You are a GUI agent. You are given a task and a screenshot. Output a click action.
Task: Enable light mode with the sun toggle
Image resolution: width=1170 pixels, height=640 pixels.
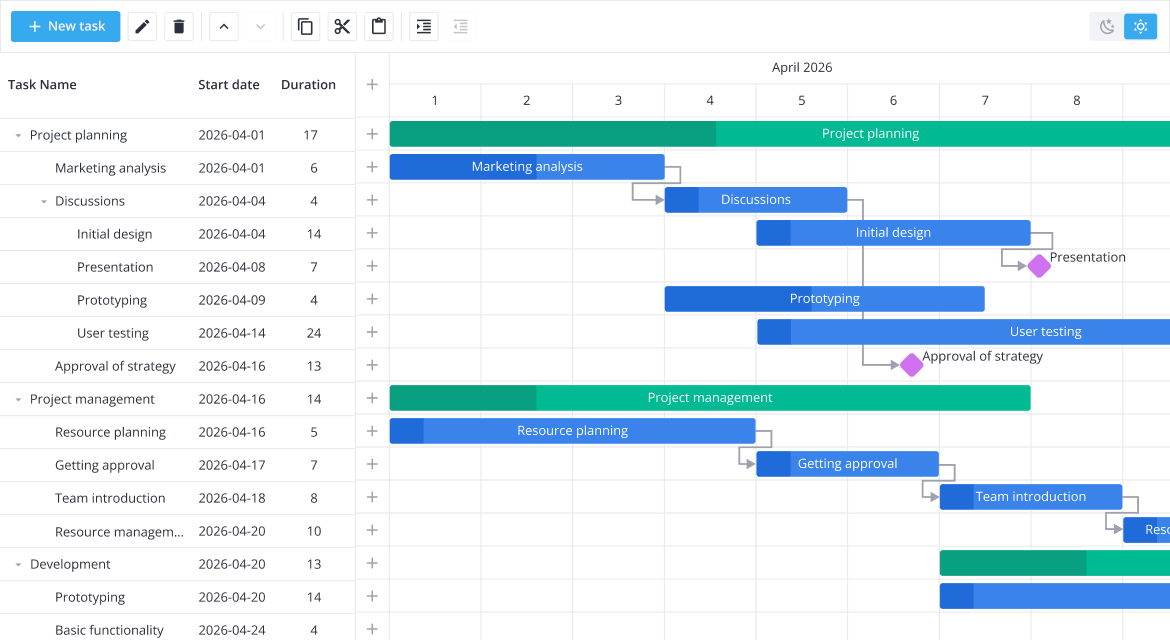1140,26
